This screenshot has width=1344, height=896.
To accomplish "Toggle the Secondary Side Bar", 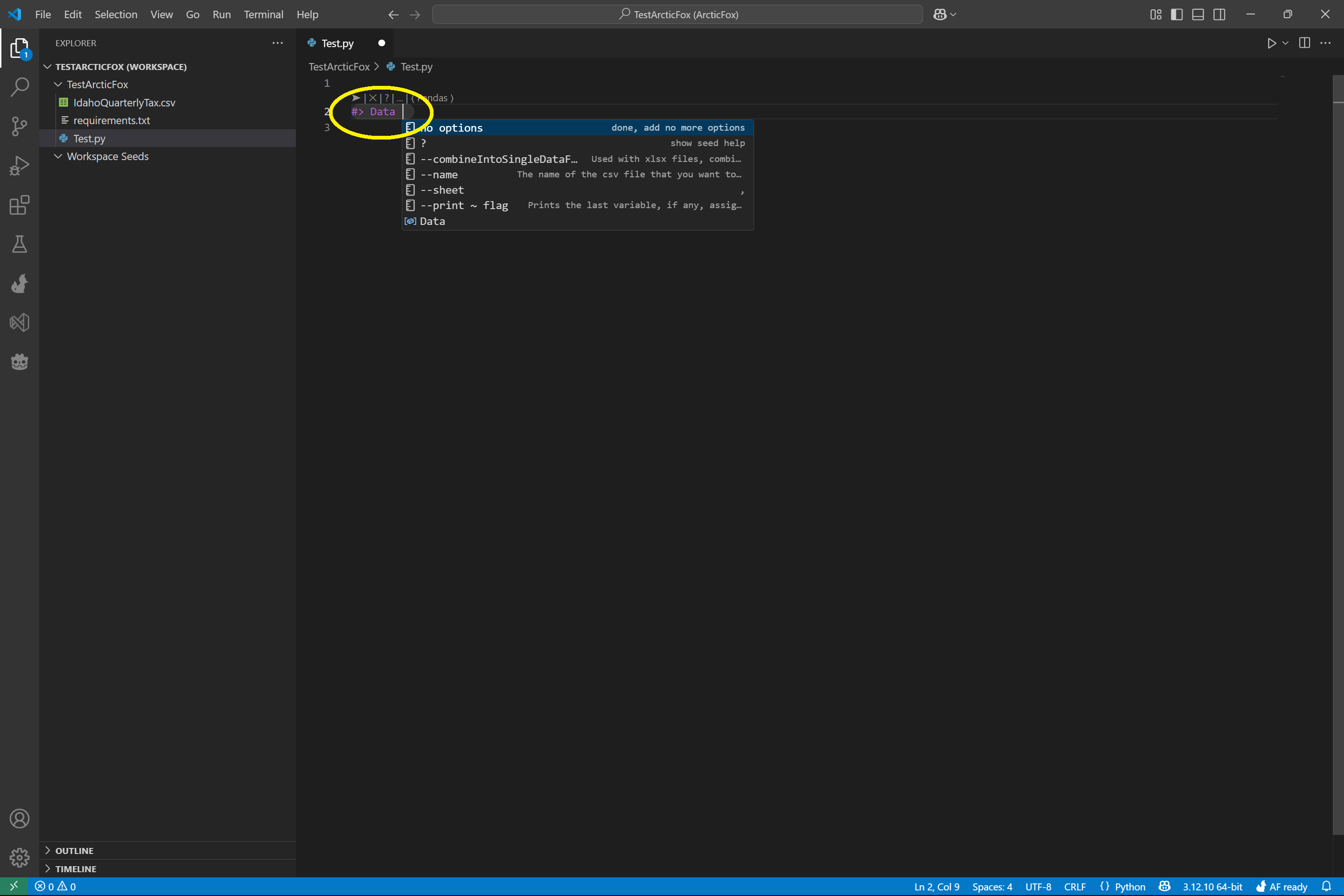I will point(1219,14).
